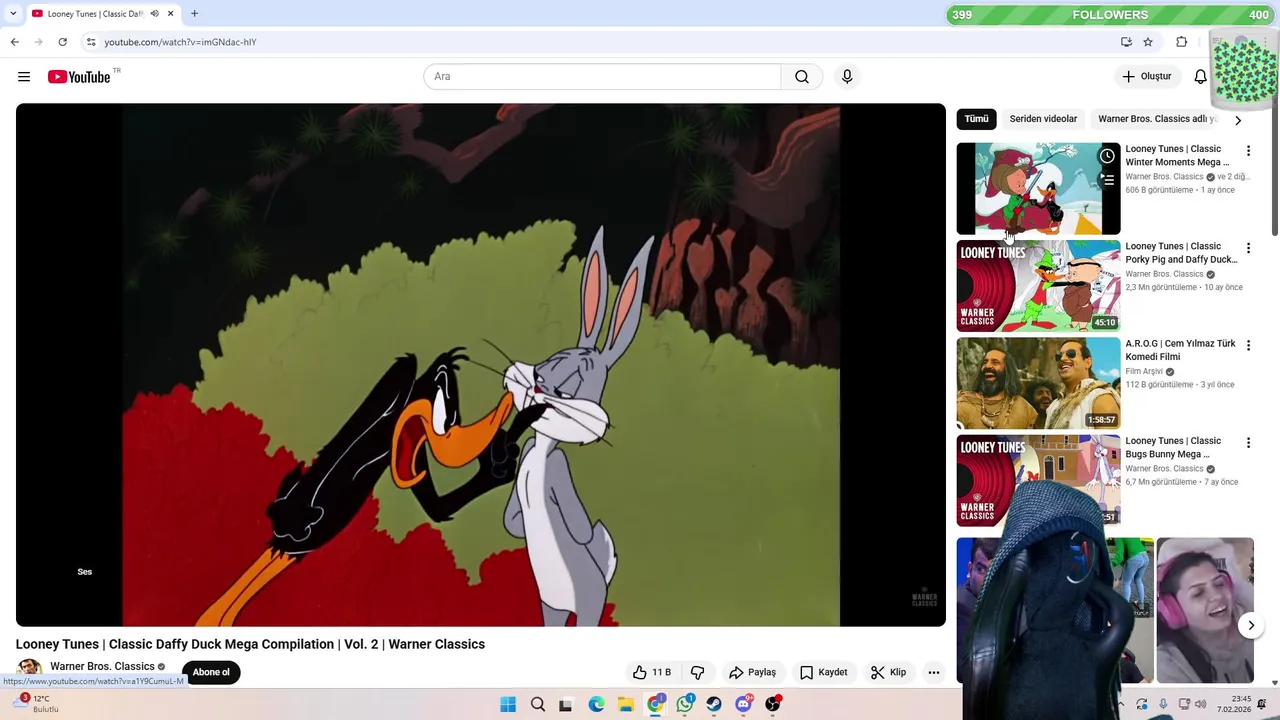Open the Porky Pig and Daffy Duck thumbnail
The image size is (1280, 720).
[1038, 286]
